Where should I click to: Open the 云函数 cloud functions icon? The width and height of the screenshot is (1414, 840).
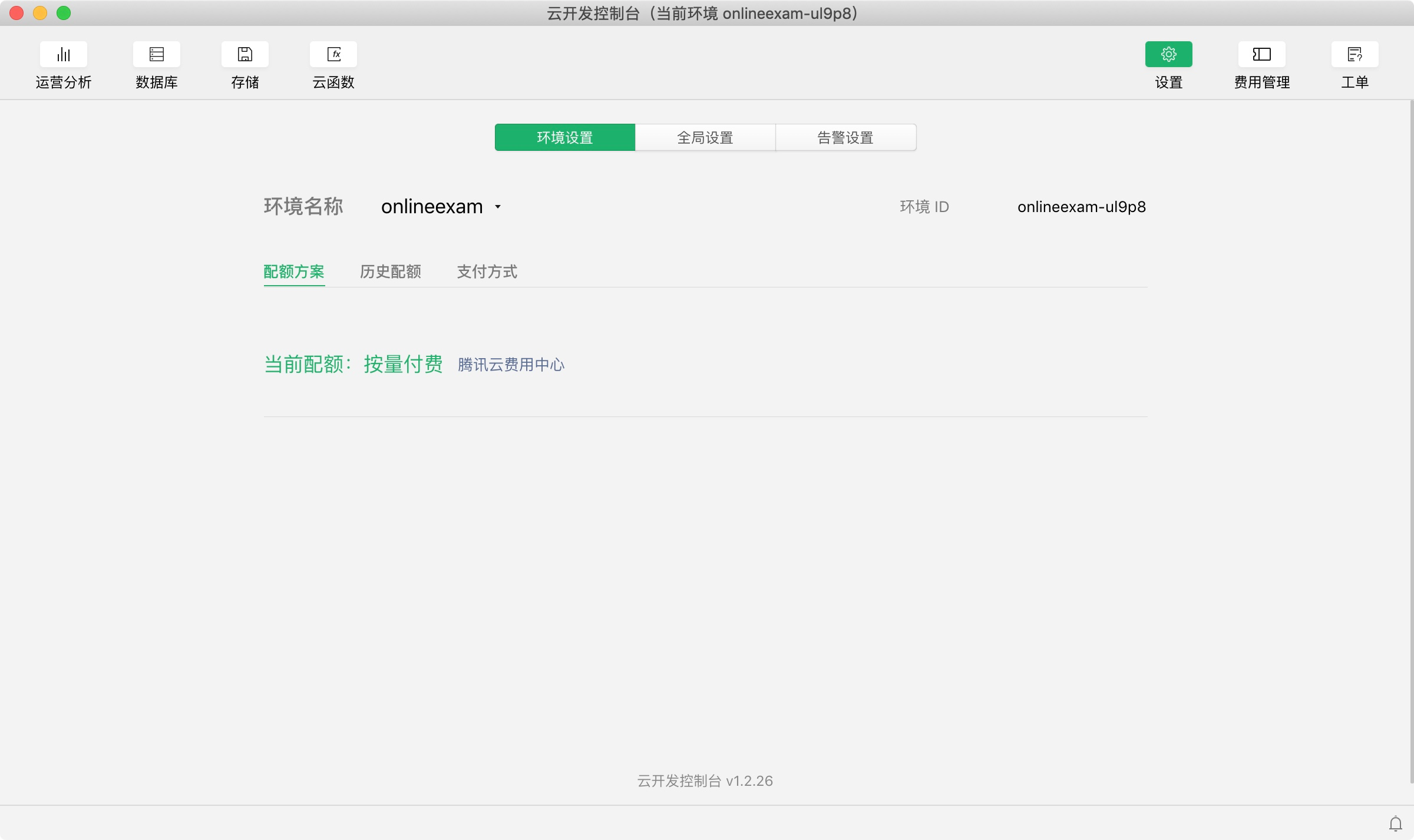tap(333, 55)
